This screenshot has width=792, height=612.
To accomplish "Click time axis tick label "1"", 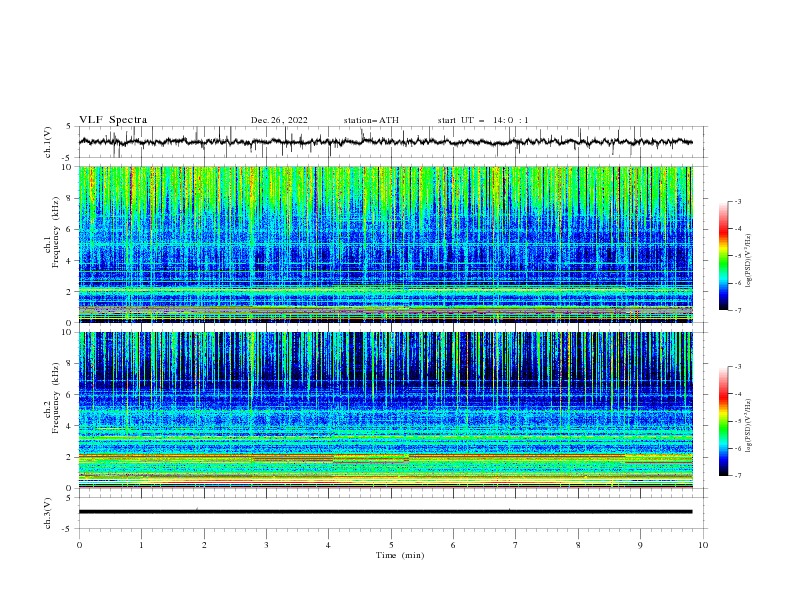I will [x=141, y=545].
